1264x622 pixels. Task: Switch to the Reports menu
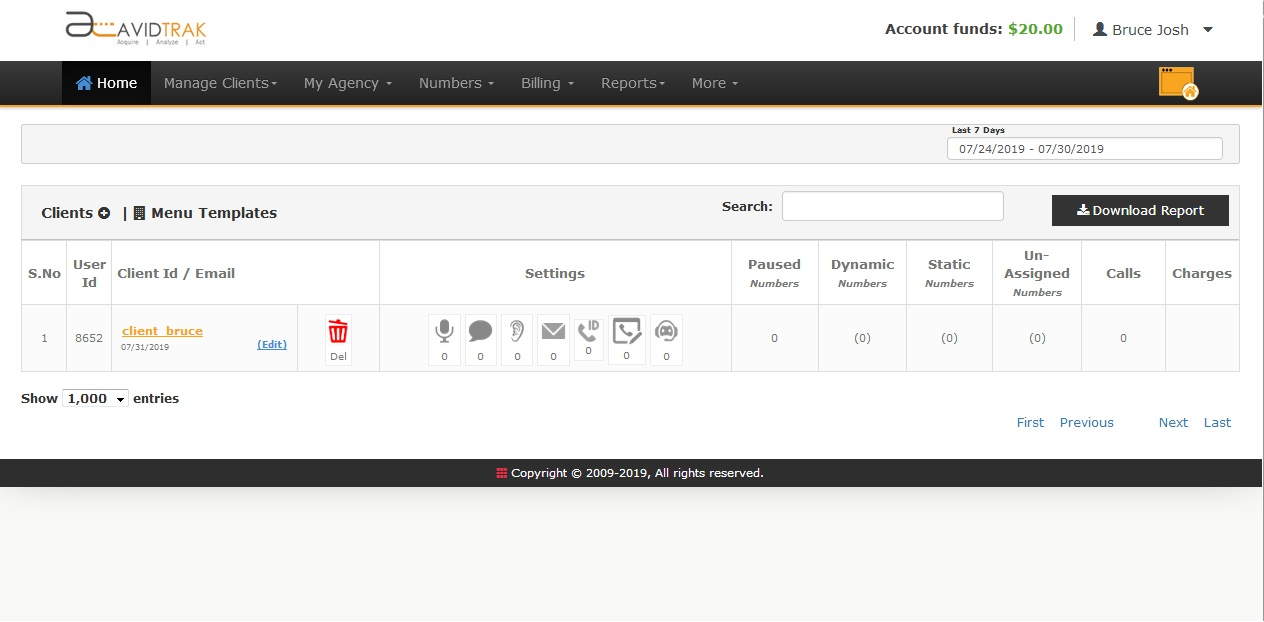(x=632, y=83)
